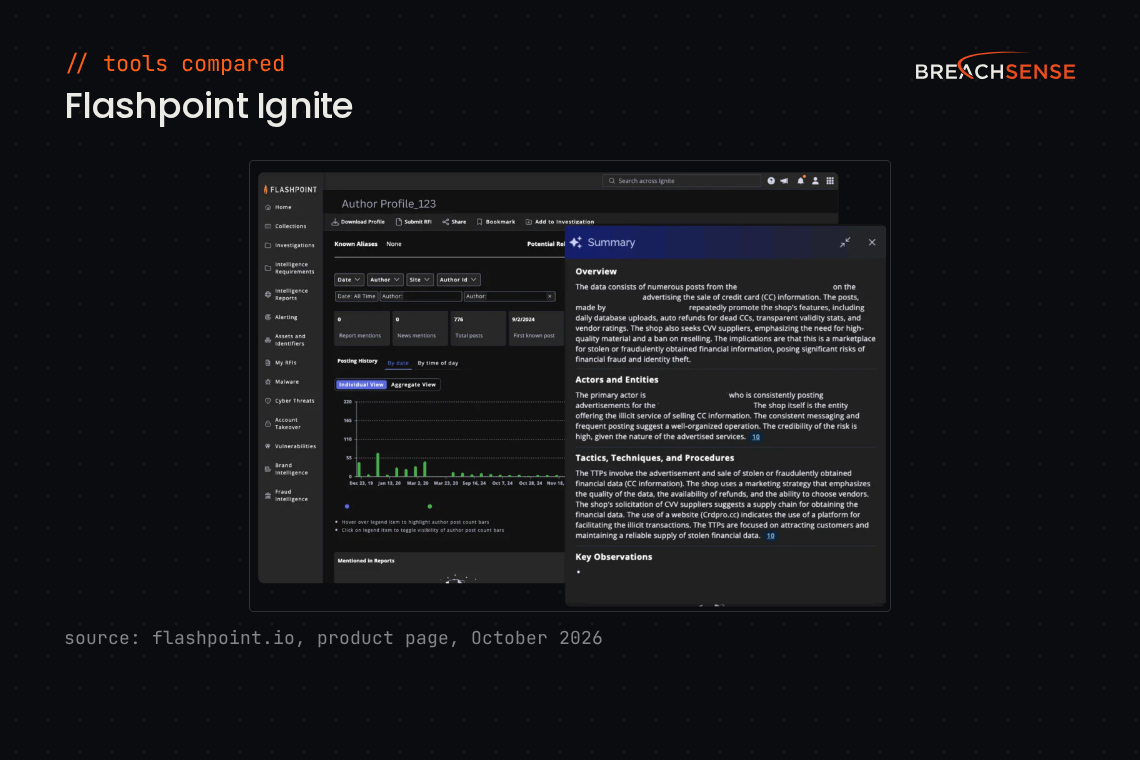Viewport: 1140px width, 760px height.
Task: Open Intelligence Reports section
Action: point(286,294)
